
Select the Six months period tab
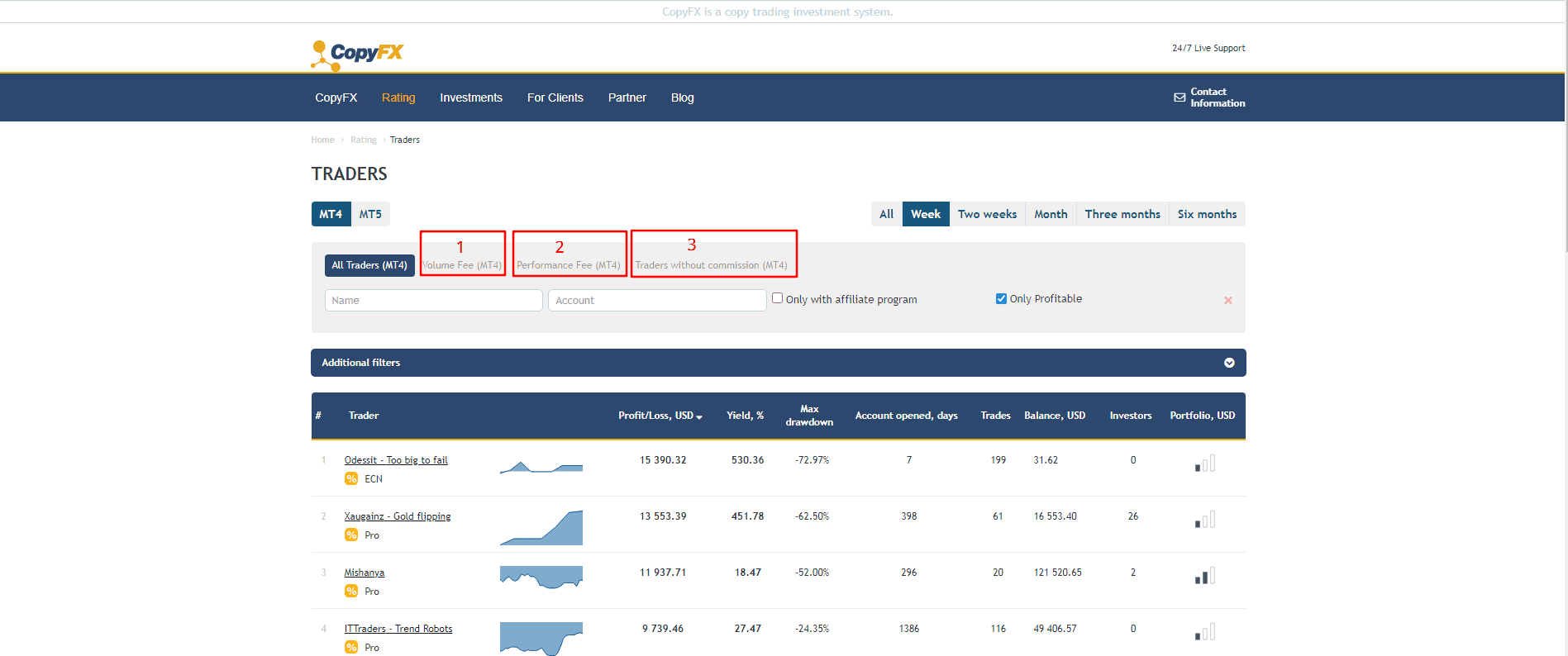point(1207,214)
